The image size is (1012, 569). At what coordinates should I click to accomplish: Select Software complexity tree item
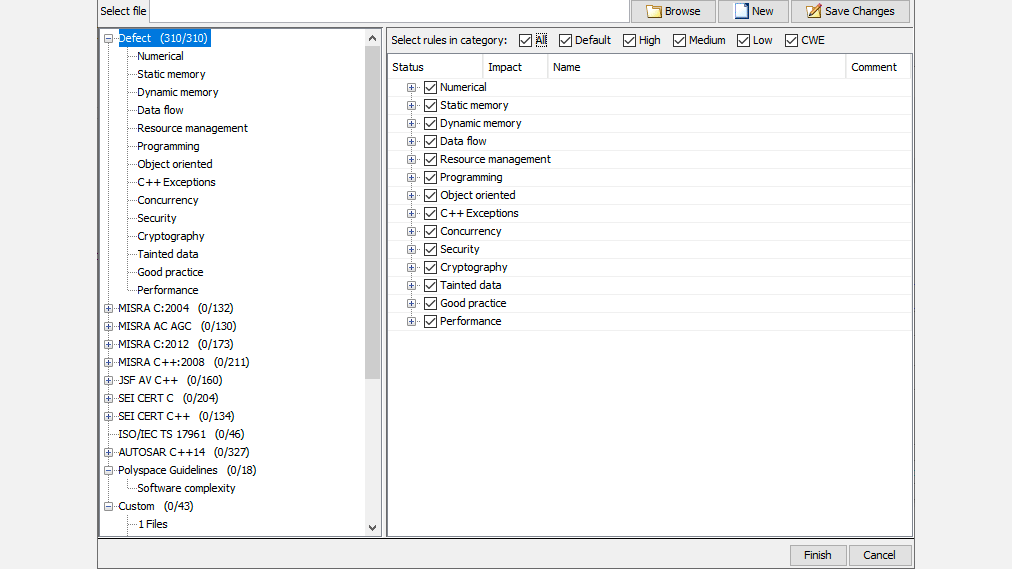click(186, 488)
